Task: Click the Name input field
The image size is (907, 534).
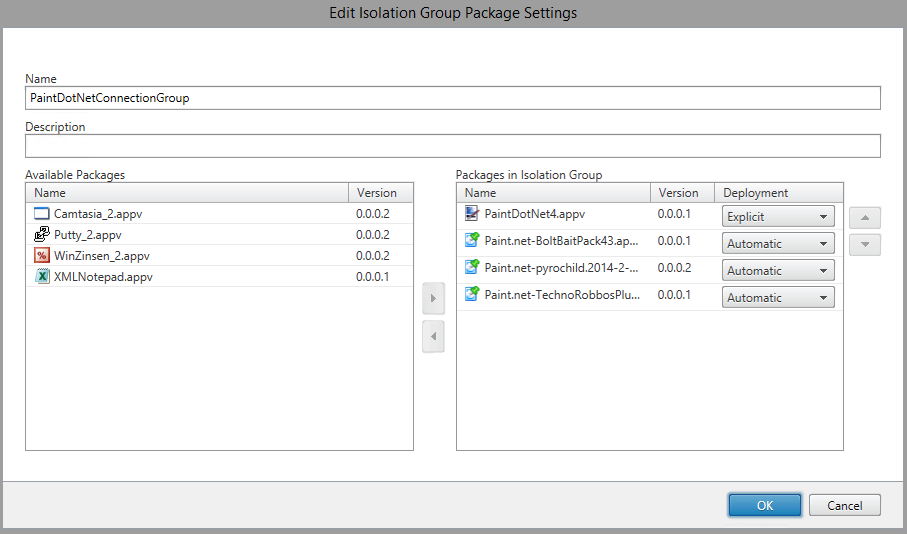Action: (x=453, y=98)
